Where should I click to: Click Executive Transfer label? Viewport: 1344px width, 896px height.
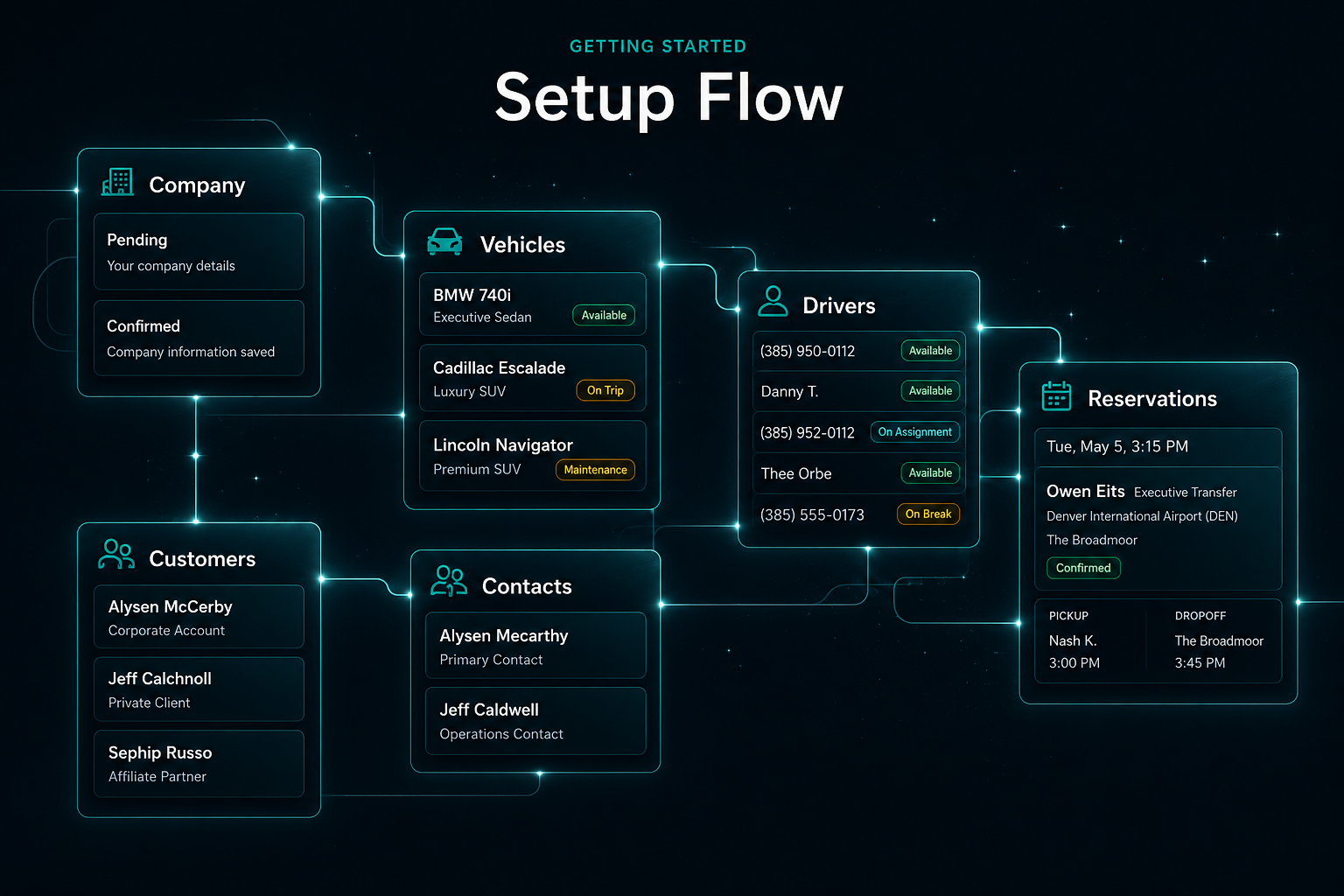pos(1186,493)
